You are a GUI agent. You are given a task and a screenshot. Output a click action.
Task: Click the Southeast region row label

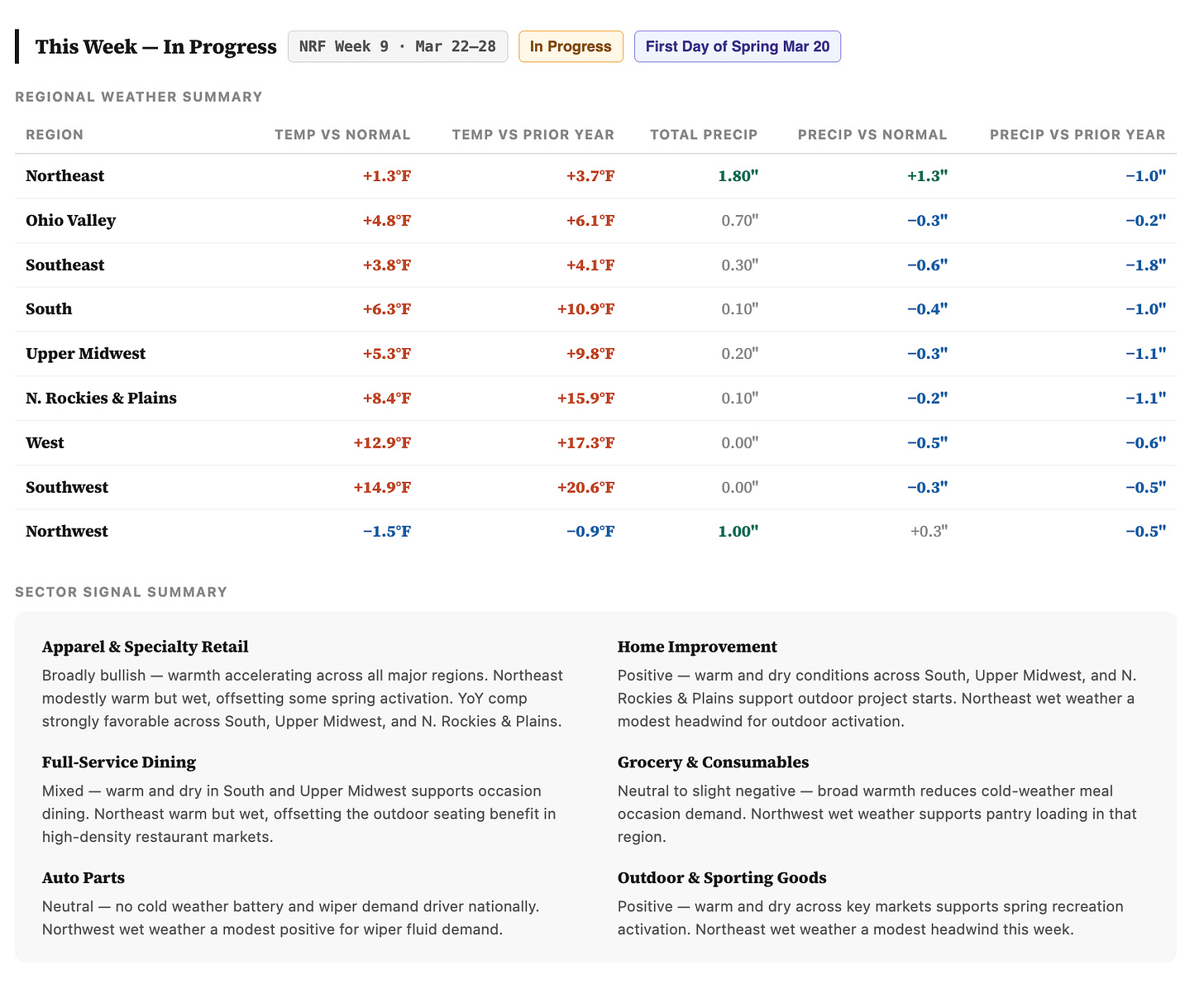65,265
